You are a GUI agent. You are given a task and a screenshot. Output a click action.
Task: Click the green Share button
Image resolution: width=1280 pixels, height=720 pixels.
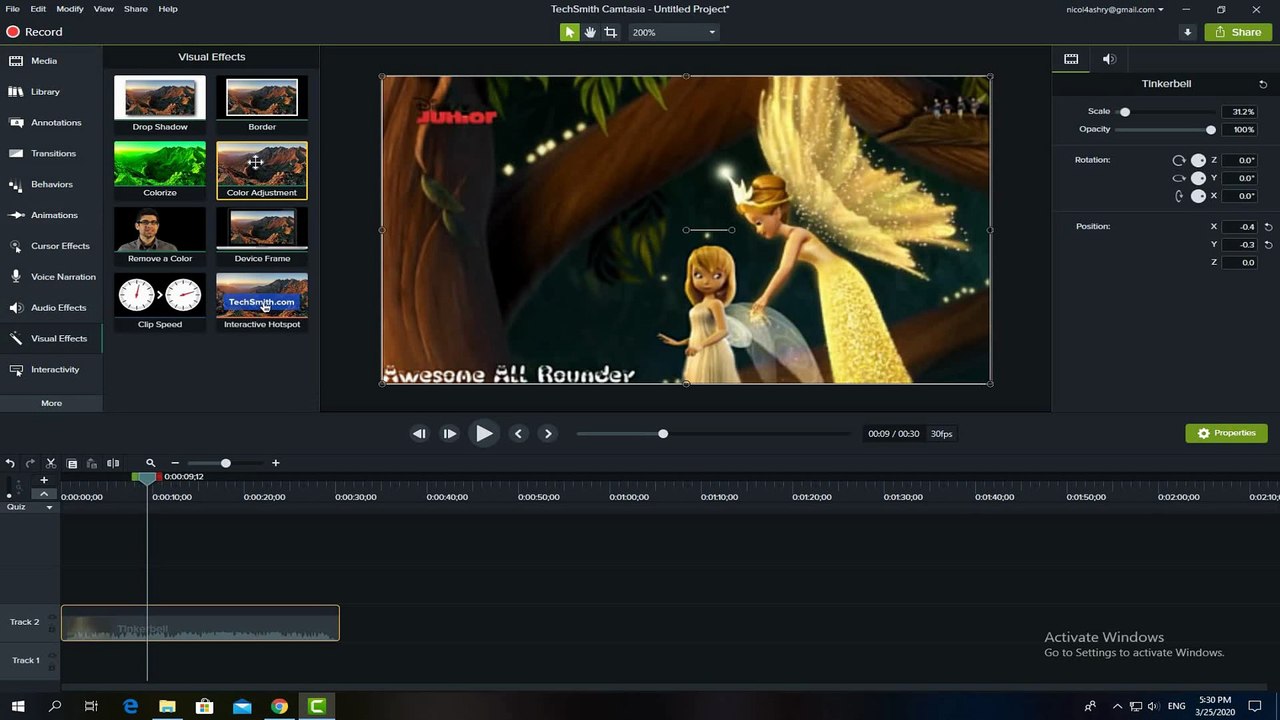[1238, 32]
